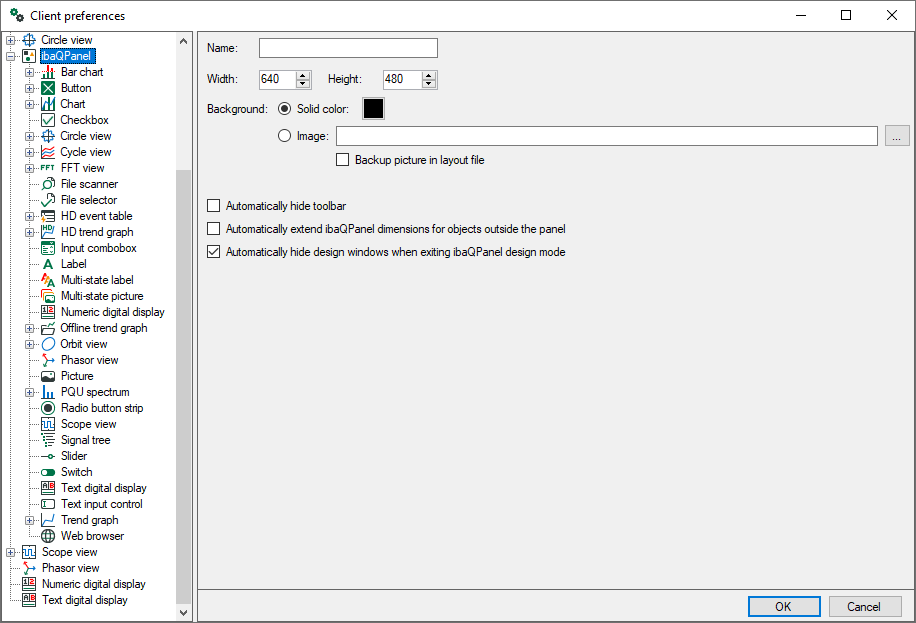Viewport: 916px width, 623px height.
Task: Click the Switch toggle icon in tree
Action: coord(48,472)
